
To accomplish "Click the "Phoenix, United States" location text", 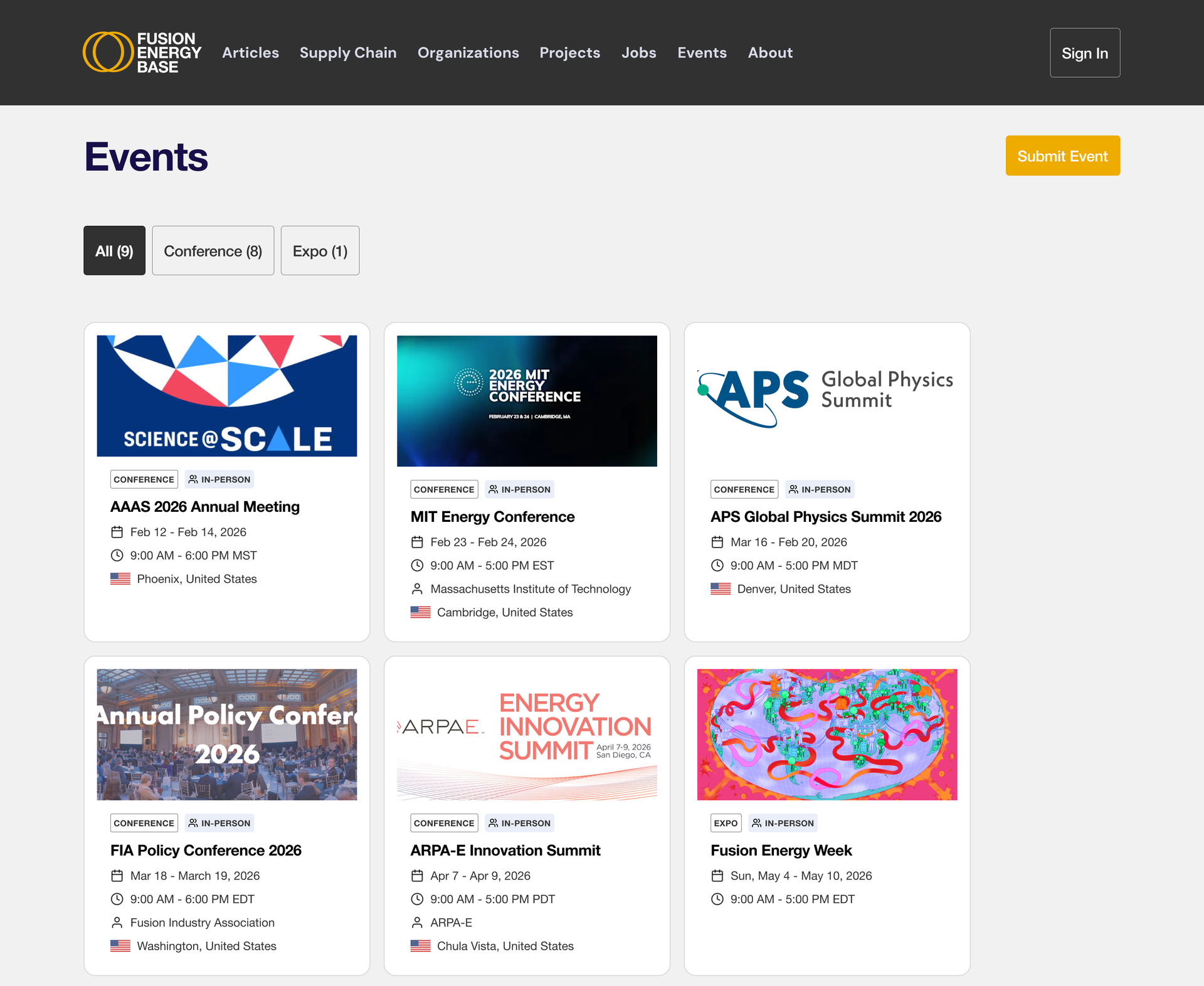I will coord(197,579).
